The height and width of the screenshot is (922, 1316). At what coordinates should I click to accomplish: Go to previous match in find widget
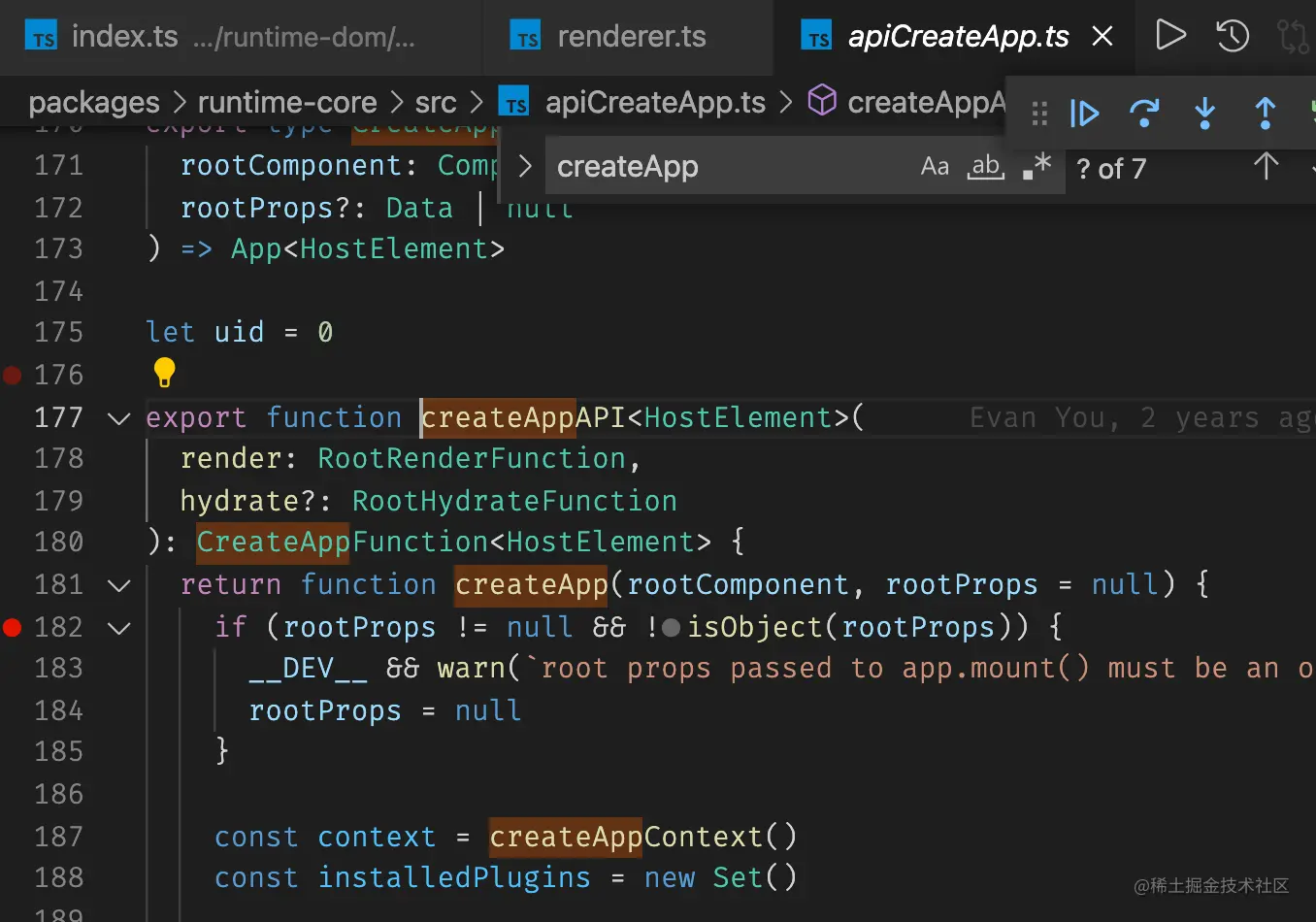(x=1266, y=167)
